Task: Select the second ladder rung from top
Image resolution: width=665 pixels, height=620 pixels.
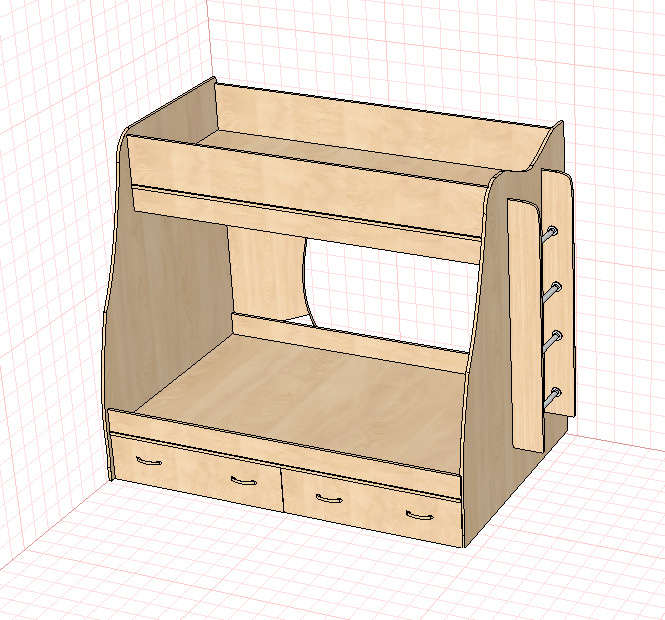Action: [x=550, y=292]
